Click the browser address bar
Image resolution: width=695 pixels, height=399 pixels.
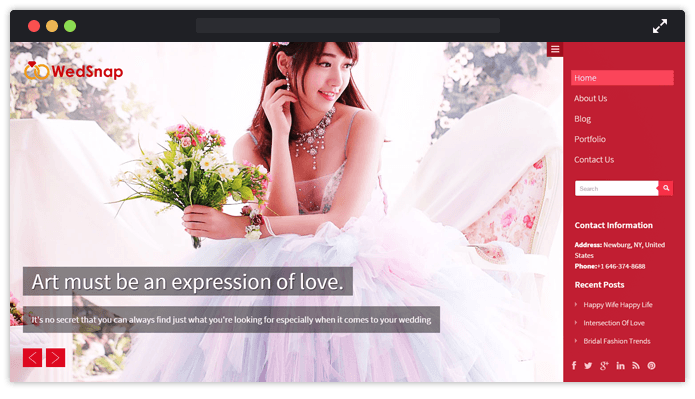point(348,26)
